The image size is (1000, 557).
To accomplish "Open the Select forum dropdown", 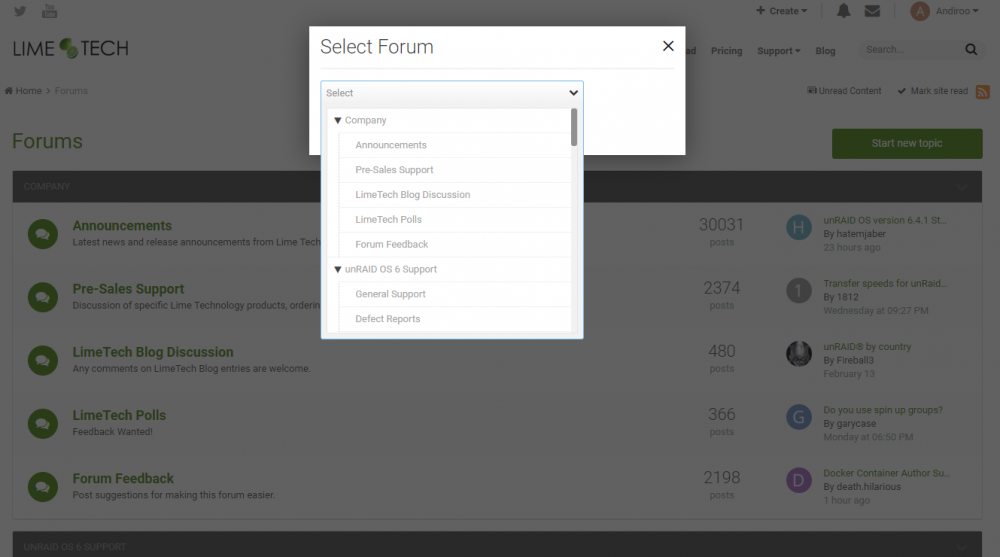I will (x=452, y=93).
